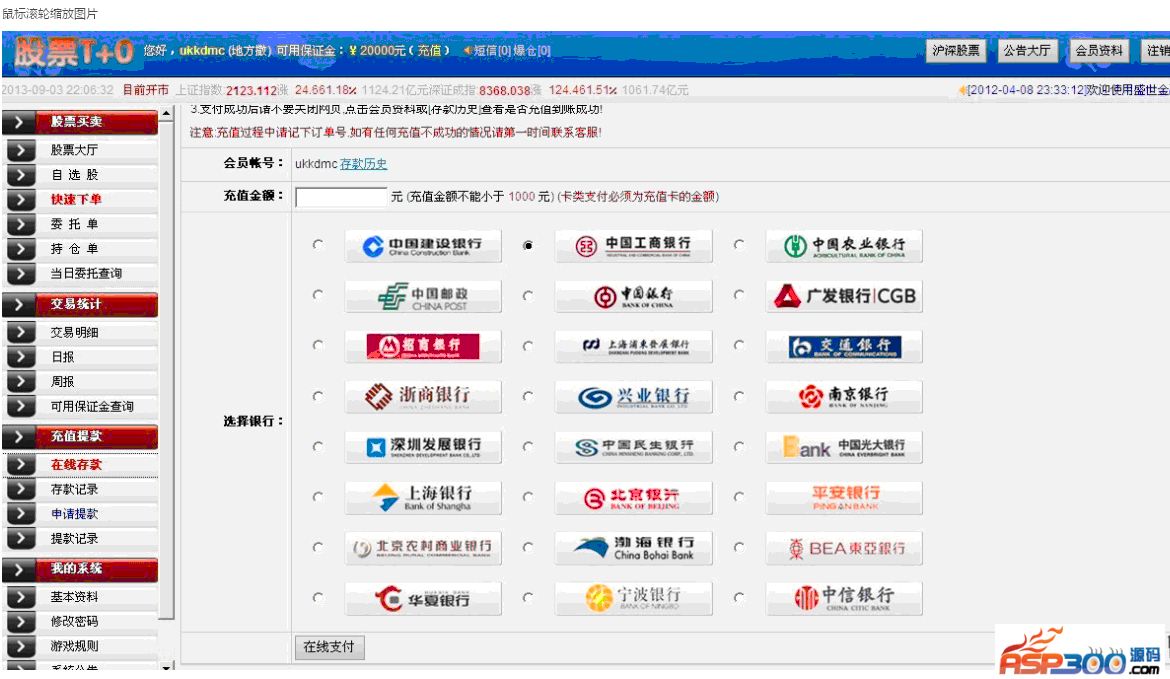
Task: Click the 交通银行 logo
Action: point(844,347)
